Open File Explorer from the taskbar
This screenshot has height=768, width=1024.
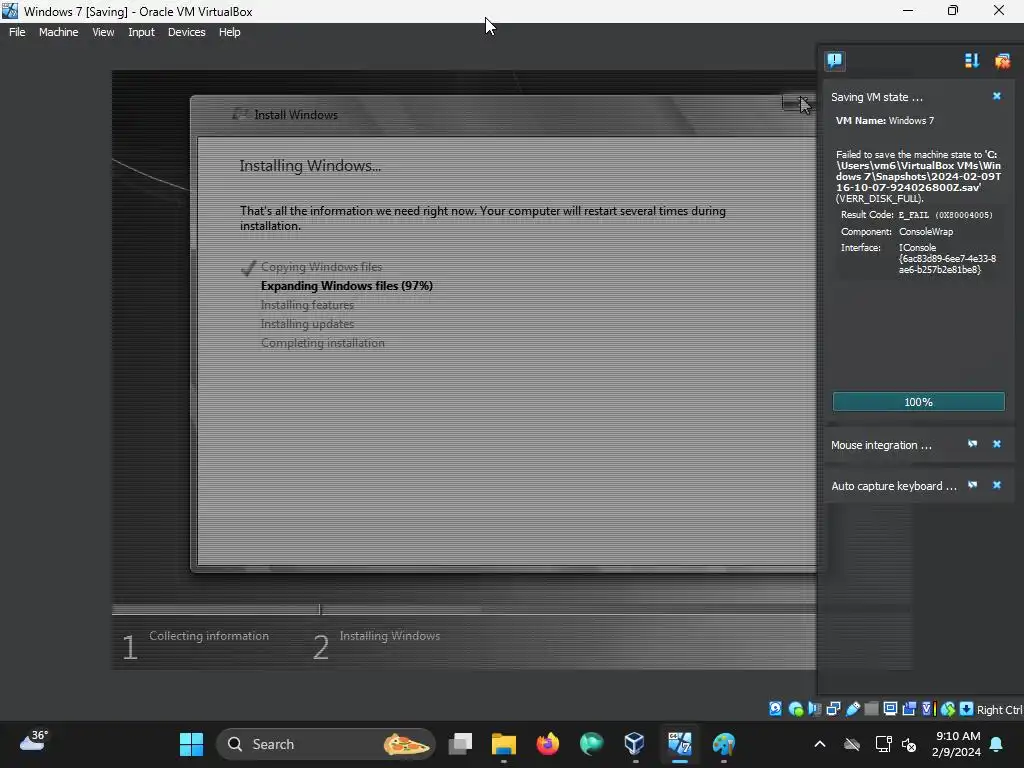pyautogui.click(x=504, y=744)
